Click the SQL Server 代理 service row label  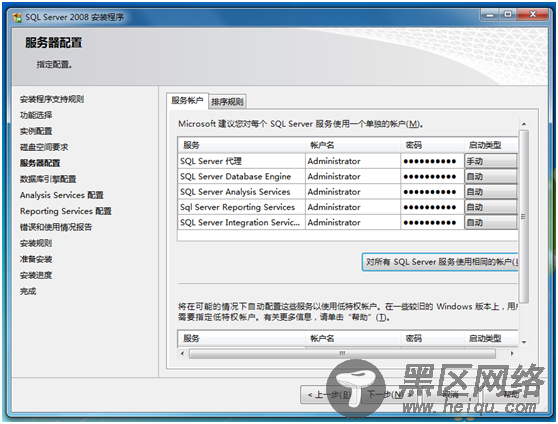(x=211, y=161)
